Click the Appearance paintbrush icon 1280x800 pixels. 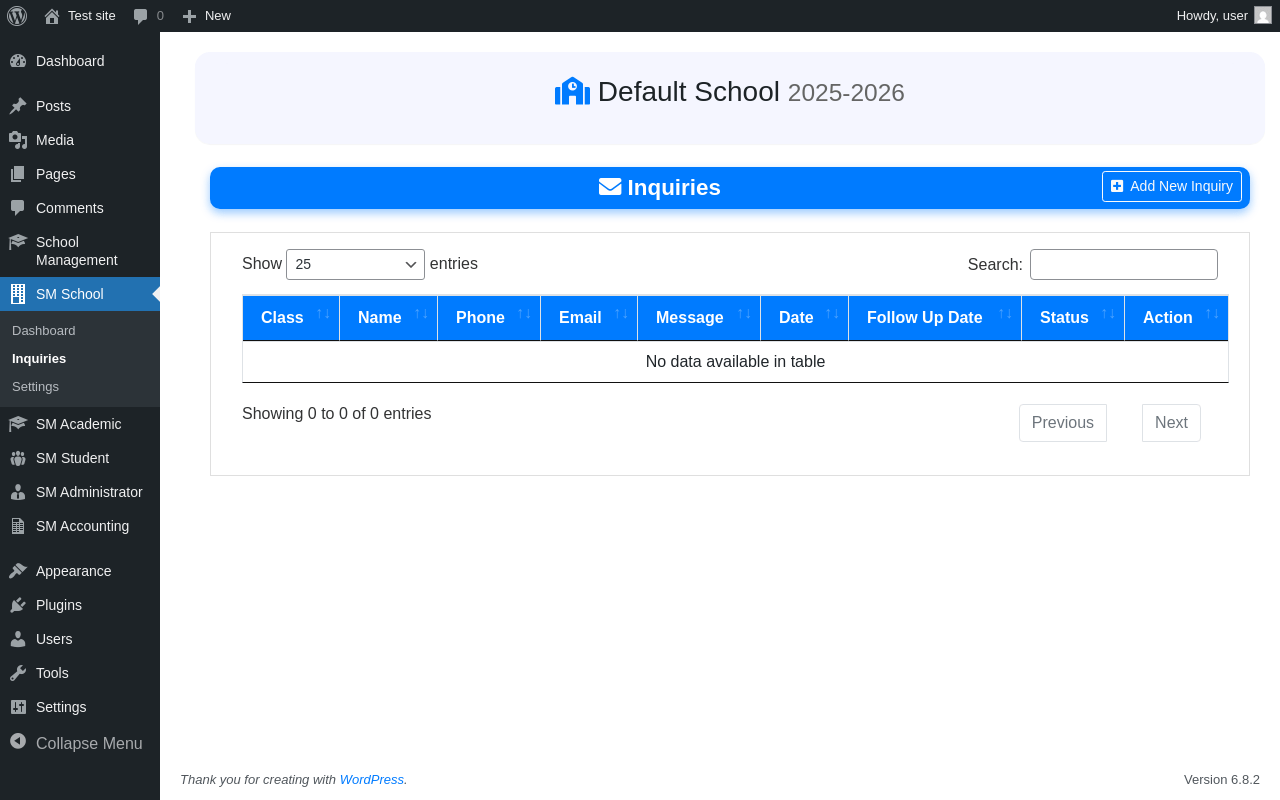click(x=18, y=571)
